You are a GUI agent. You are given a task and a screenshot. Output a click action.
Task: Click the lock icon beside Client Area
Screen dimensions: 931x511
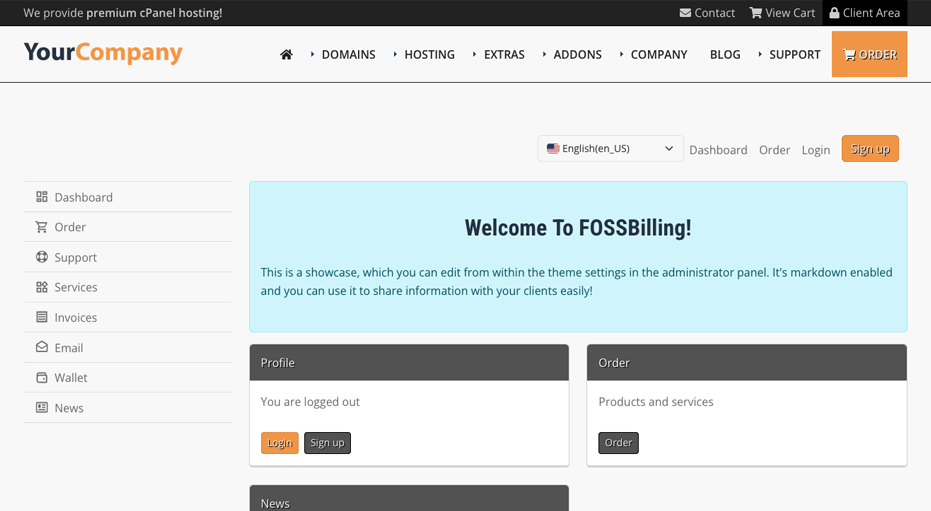coord(834,13)
